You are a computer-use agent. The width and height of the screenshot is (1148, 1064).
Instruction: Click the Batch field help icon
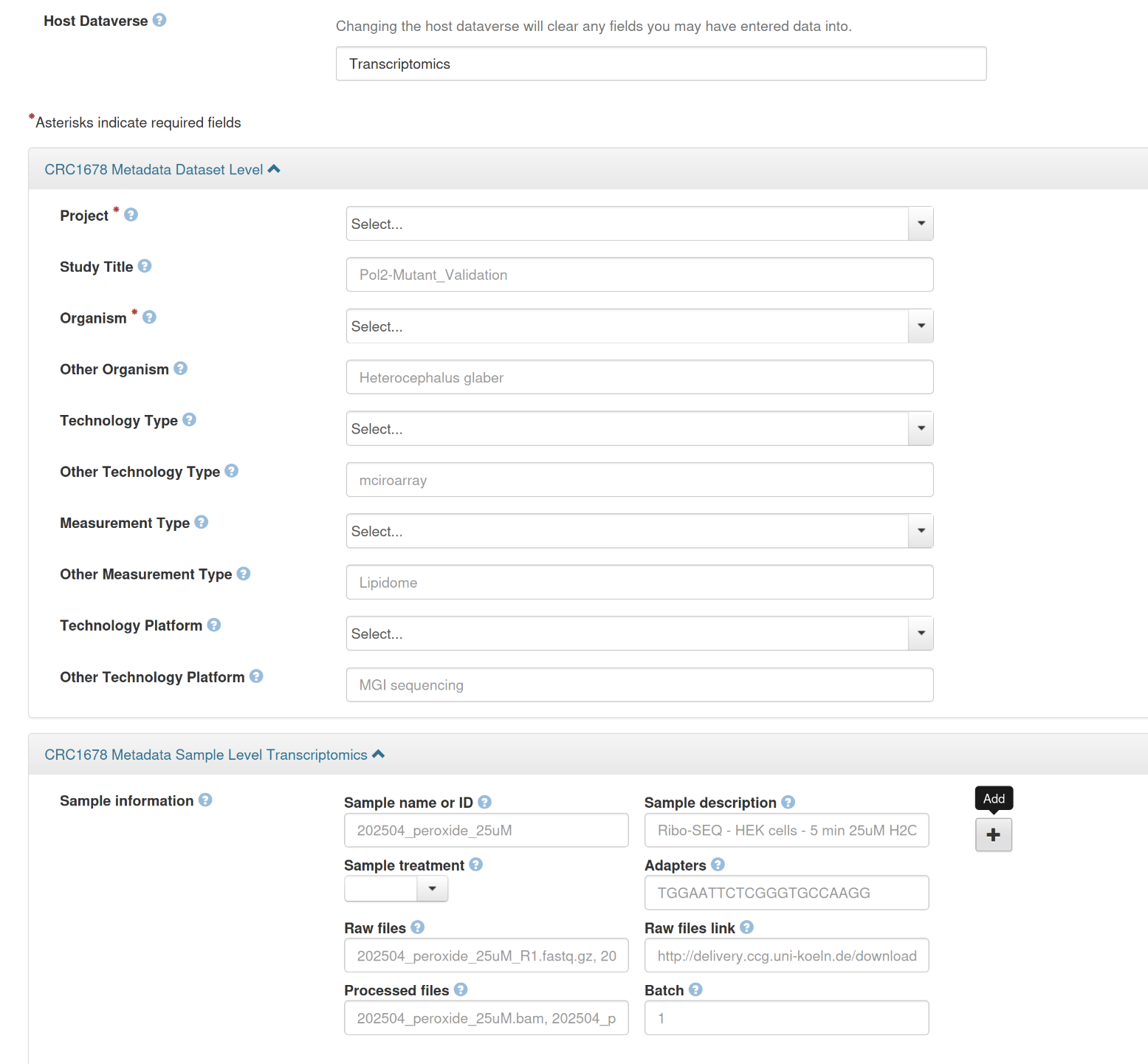695,989
